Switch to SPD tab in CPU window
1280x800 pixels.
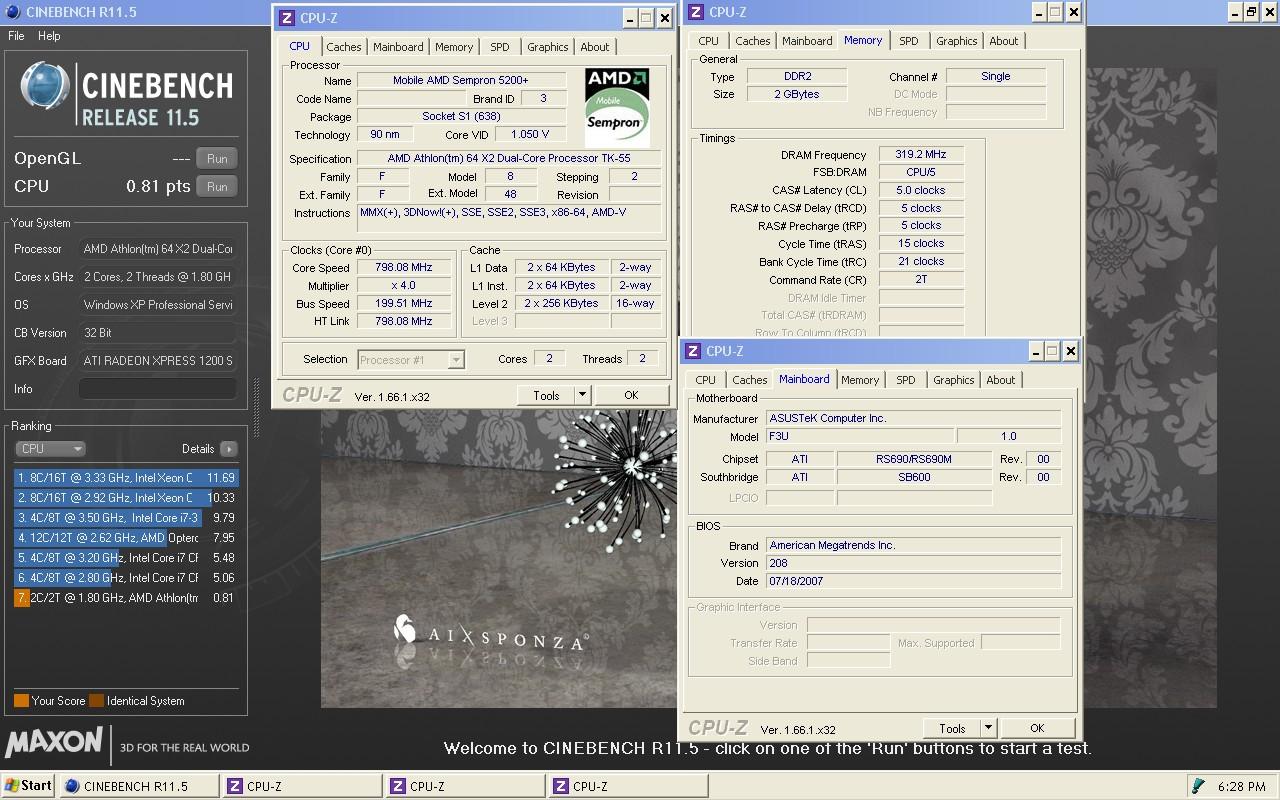500,47
